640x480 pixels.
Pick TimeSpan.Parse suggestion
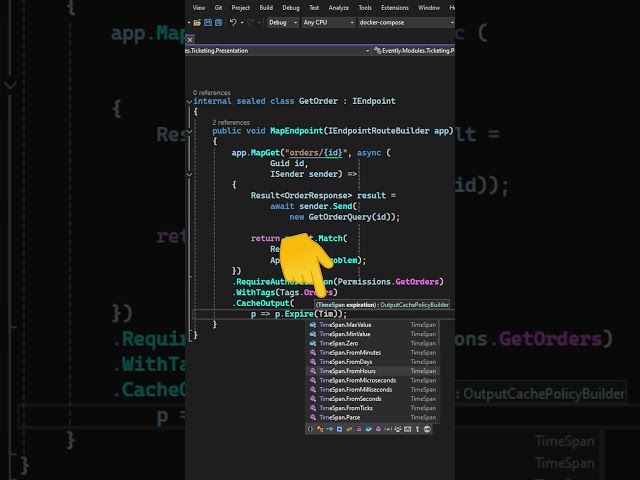click(x=372, y=417)
